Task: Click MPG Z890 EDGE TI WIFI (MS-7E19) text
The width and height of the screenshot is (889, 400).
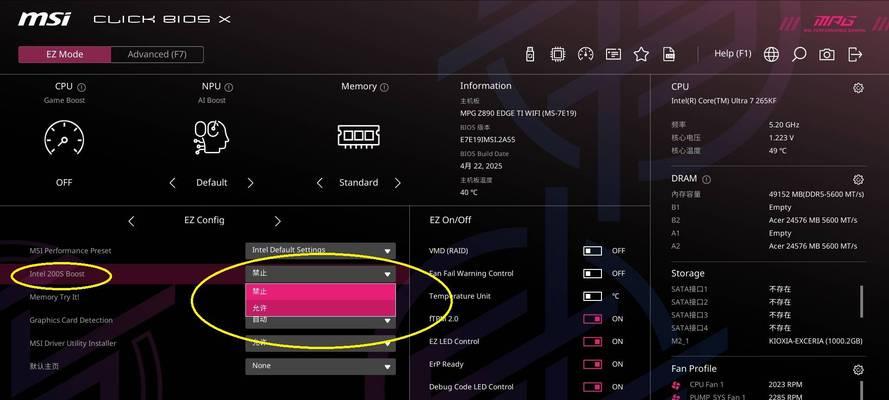Action: click(518, 113)
